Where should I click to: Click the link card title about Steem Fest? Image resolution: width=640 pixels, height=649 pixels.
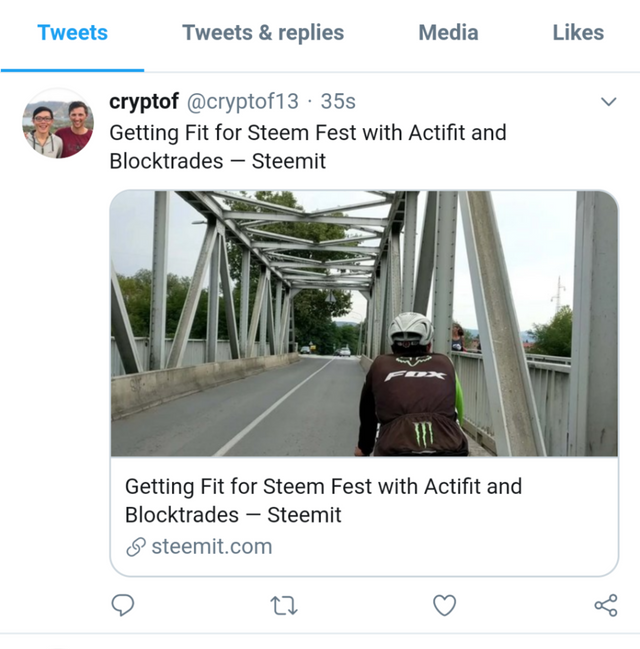pos(323,500)
